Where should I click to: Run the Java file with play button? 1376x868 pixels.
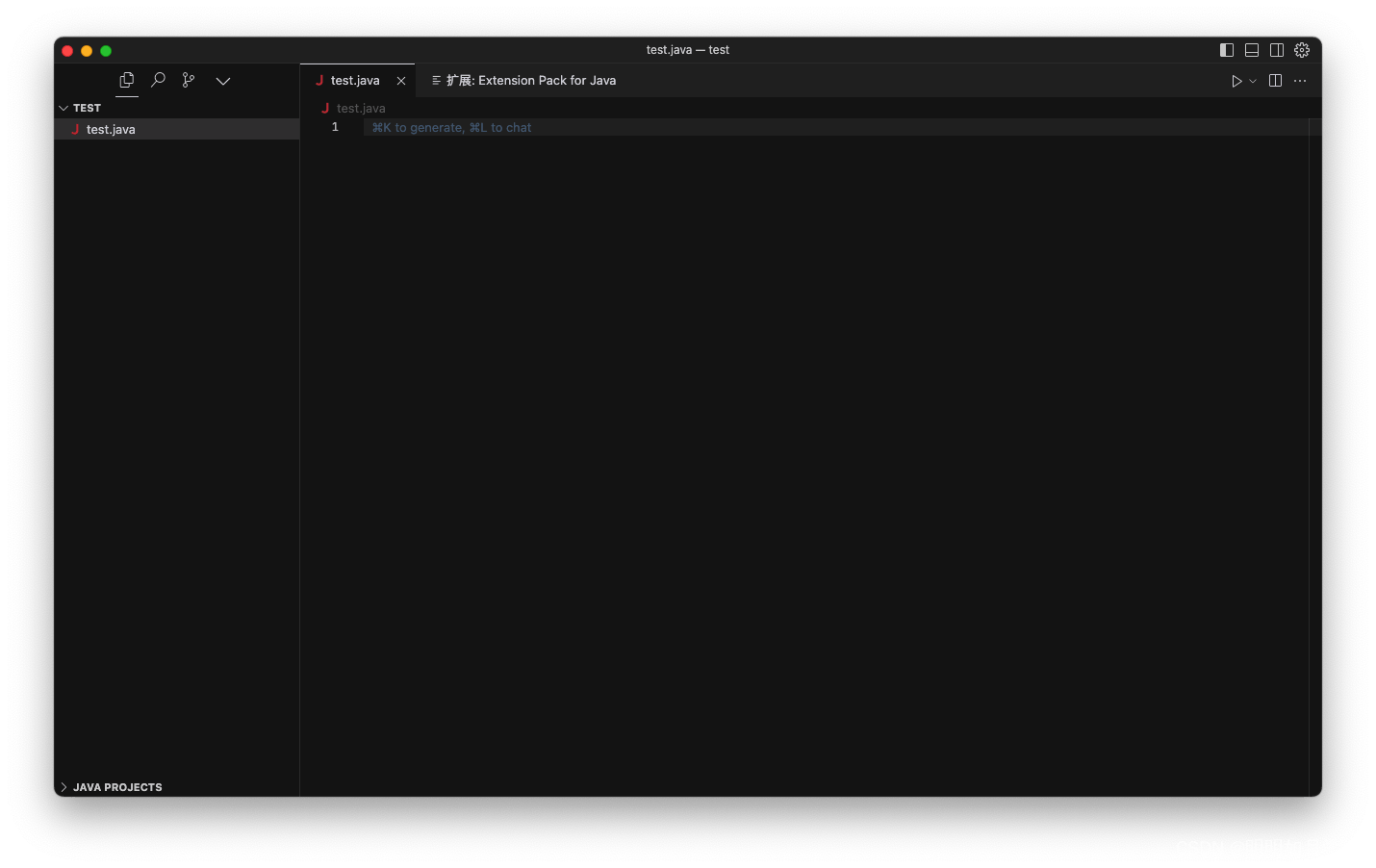1236,81
